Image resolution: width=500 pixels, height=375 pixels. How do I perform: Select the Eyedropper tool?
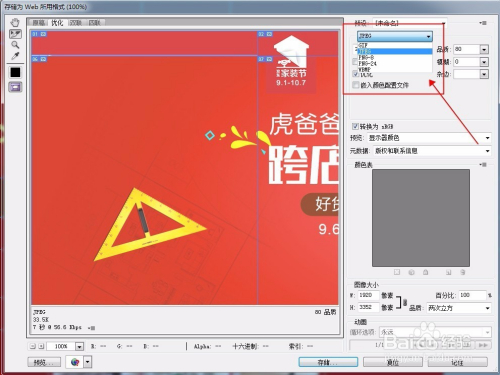[15, 56]
